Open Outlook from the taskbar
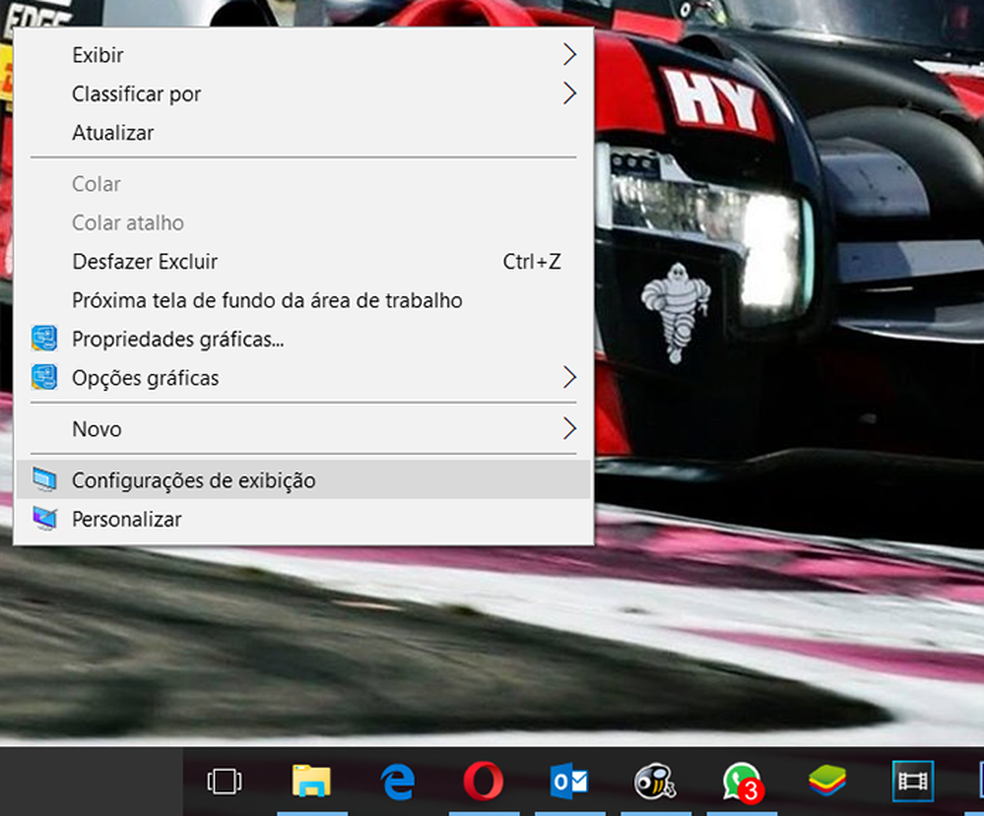The image size is (984, 816). click(x=569, y=781)
